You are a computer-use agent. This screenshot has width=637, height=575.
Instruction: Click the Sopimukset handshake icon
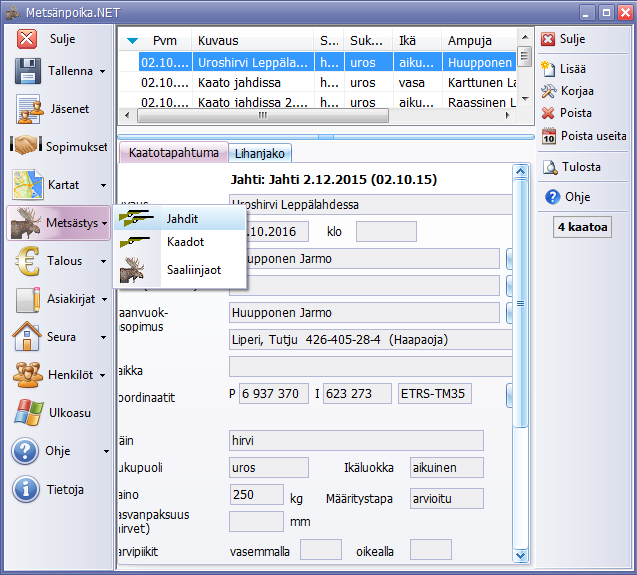point(26,146)
